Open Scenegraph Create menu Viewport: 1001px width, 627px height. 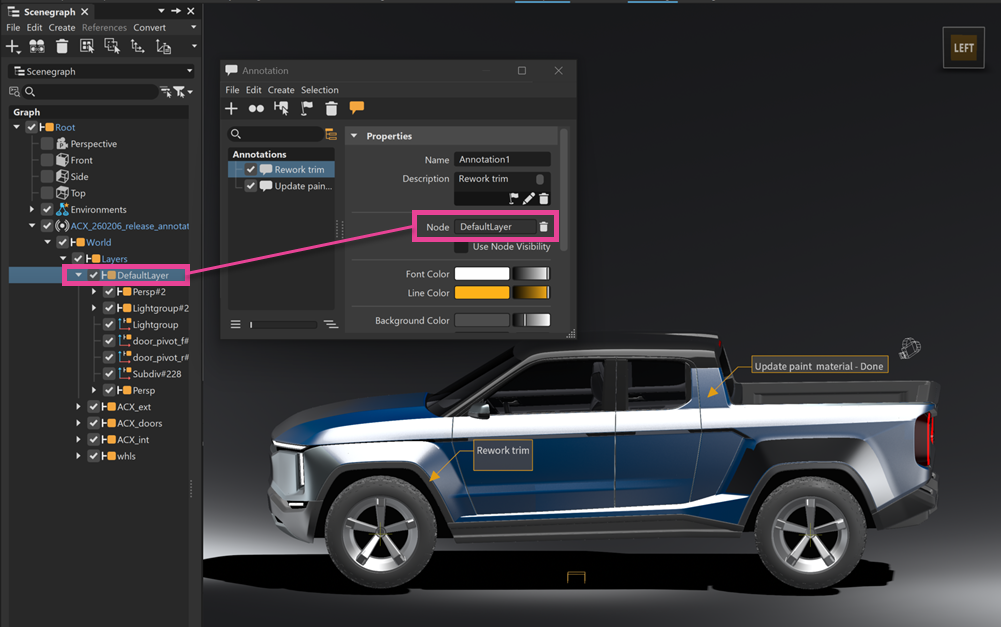[x=62, y=27]
